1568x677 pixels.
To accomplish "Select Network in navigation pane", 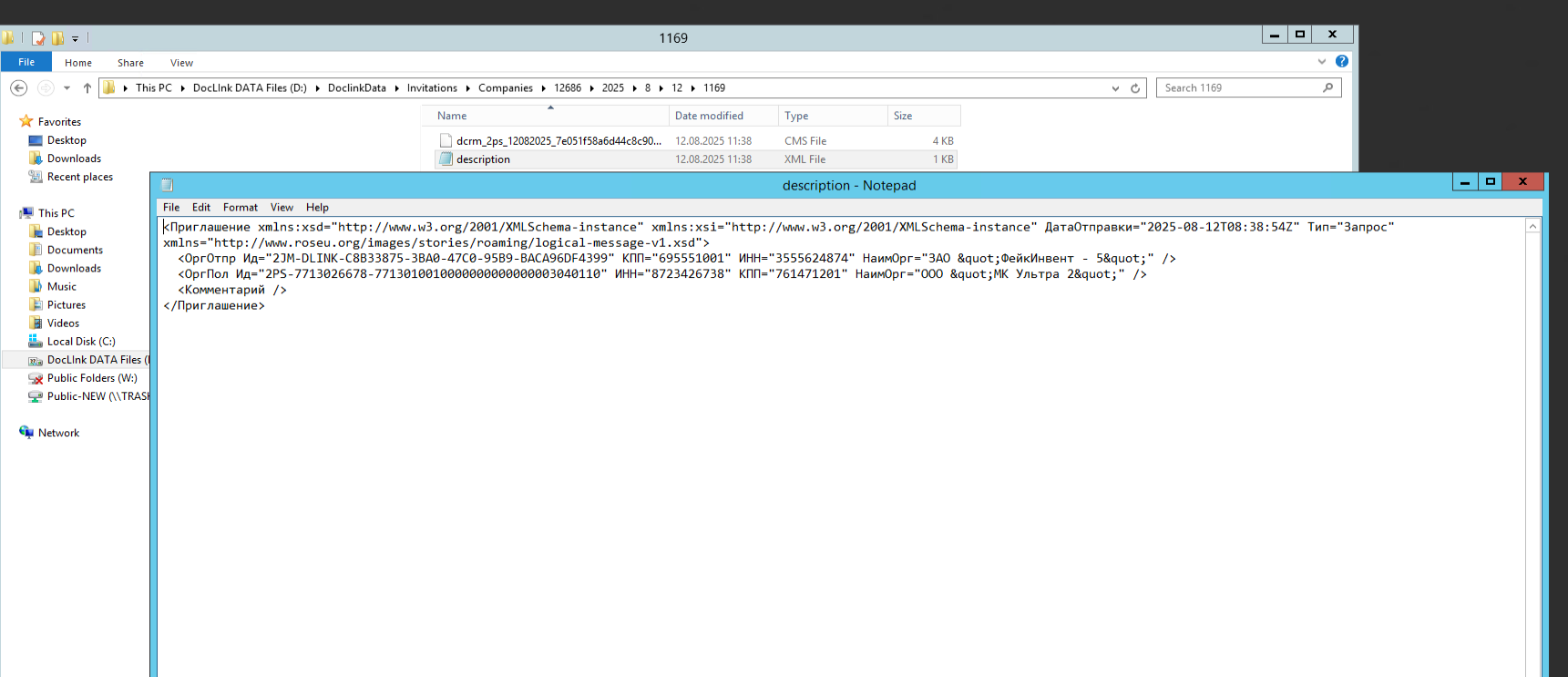I will 58,433.
